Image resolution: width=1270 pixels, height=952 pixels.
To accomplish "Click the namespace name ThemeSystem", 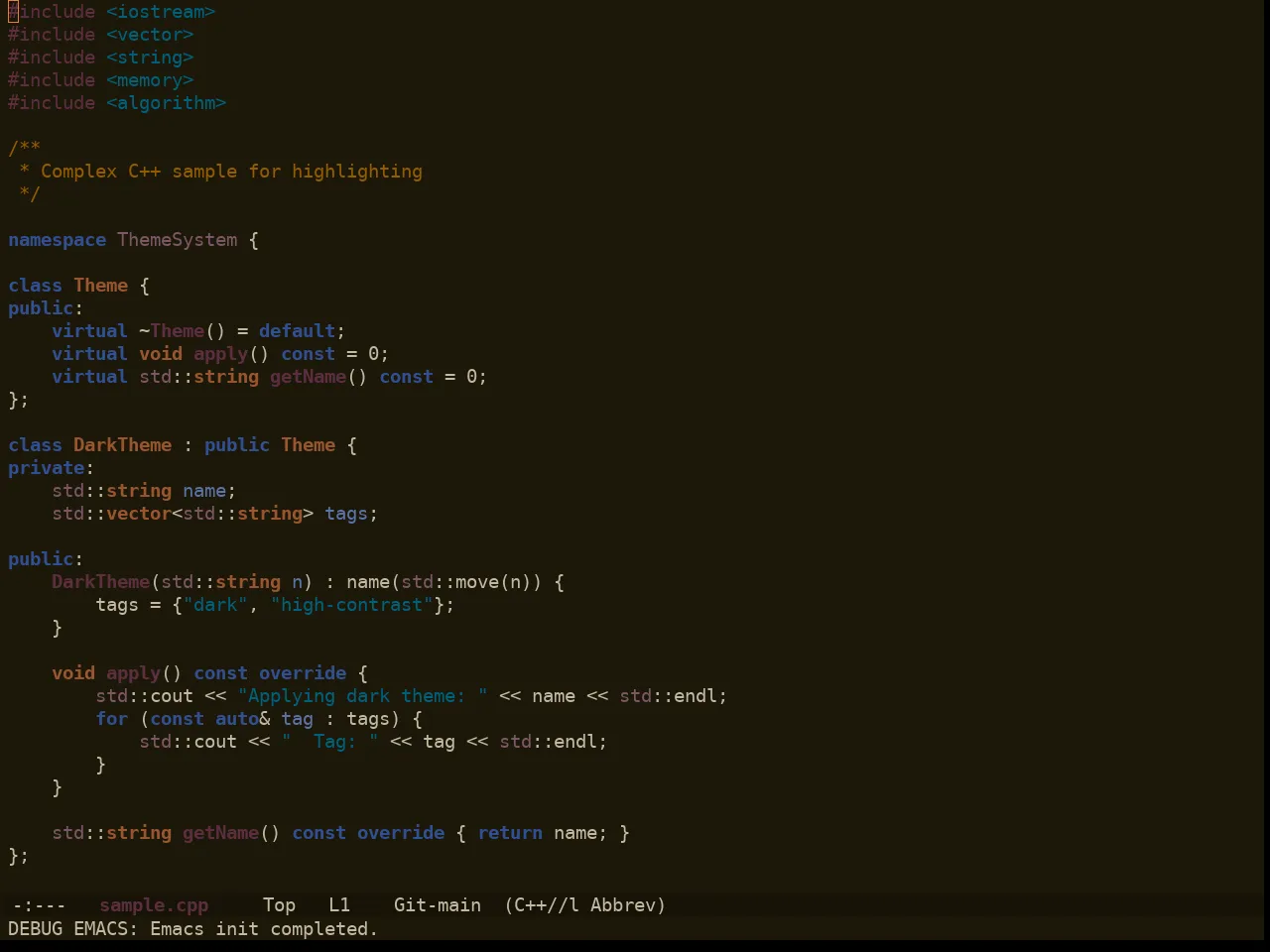I will click(178, 240).
